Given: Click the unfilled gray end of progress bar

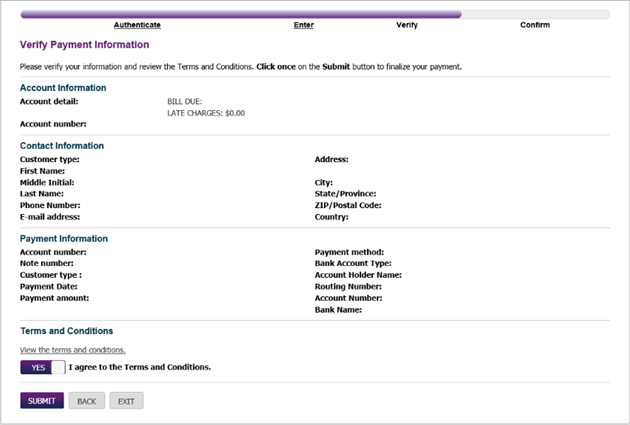Looking at the screenshot, I should pos(535,15).
